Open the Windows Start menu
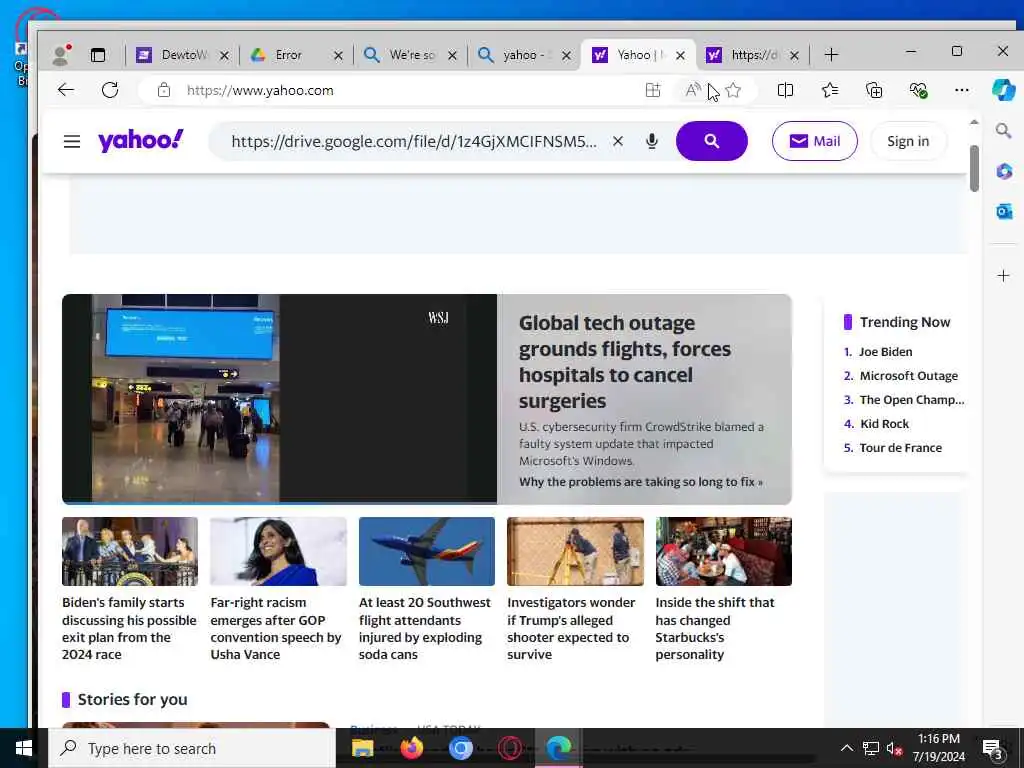The width and height of the screenshot is (1024, 768). point(24,748)
